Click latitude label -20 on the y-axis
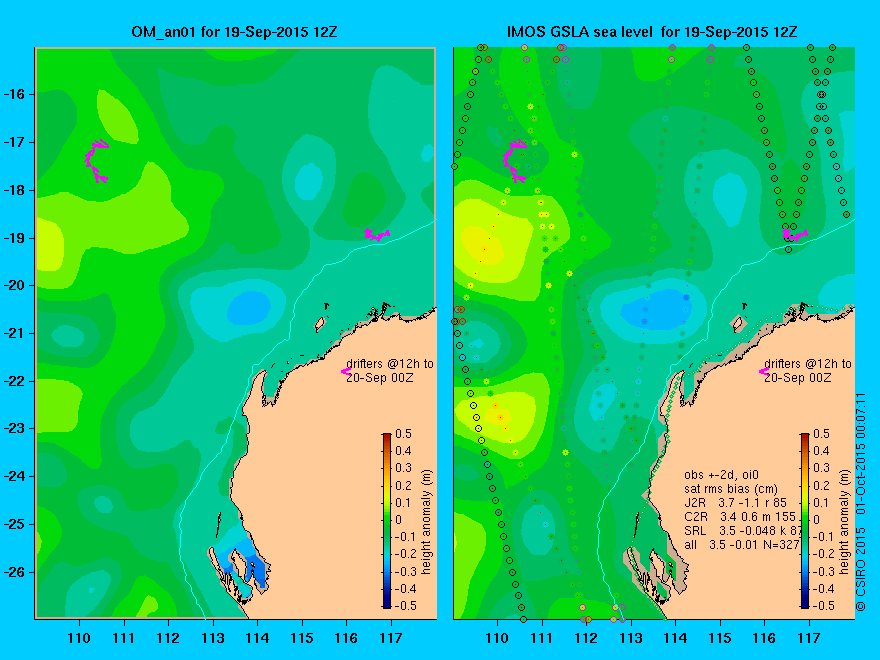This screenshot has height=660, width=880. pos(14,286)
